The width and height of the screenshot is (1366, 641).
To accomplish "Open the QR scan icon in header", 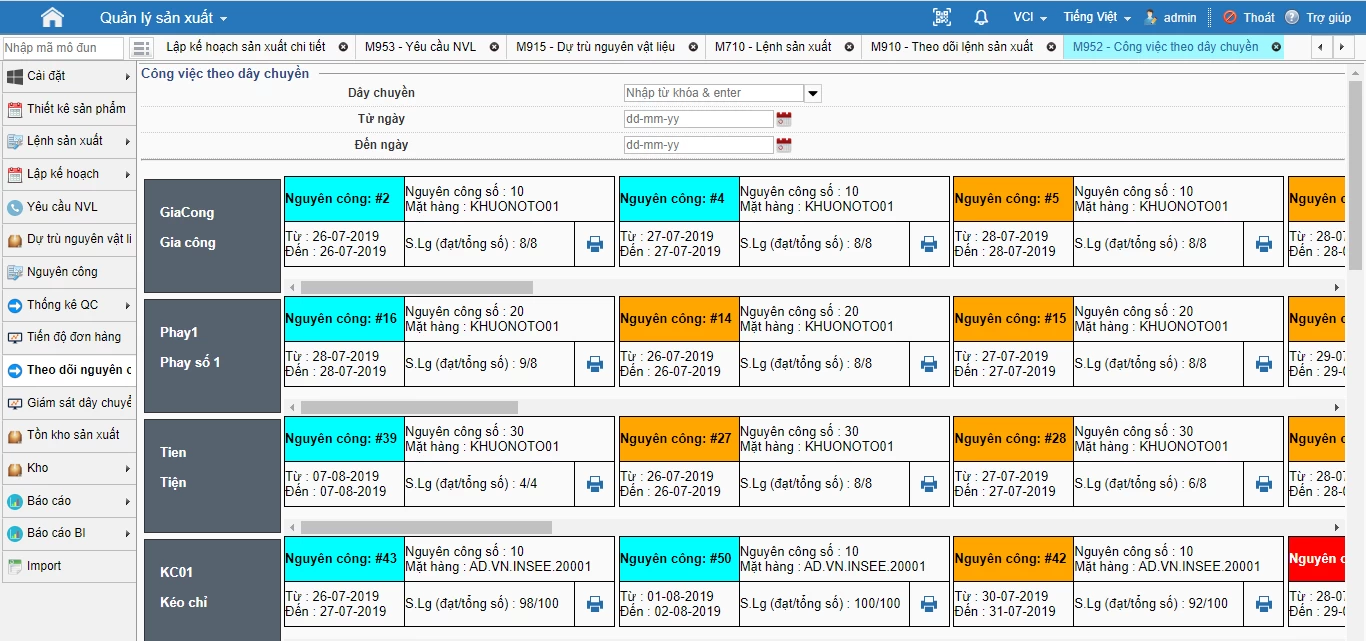I will click(941, 17).
